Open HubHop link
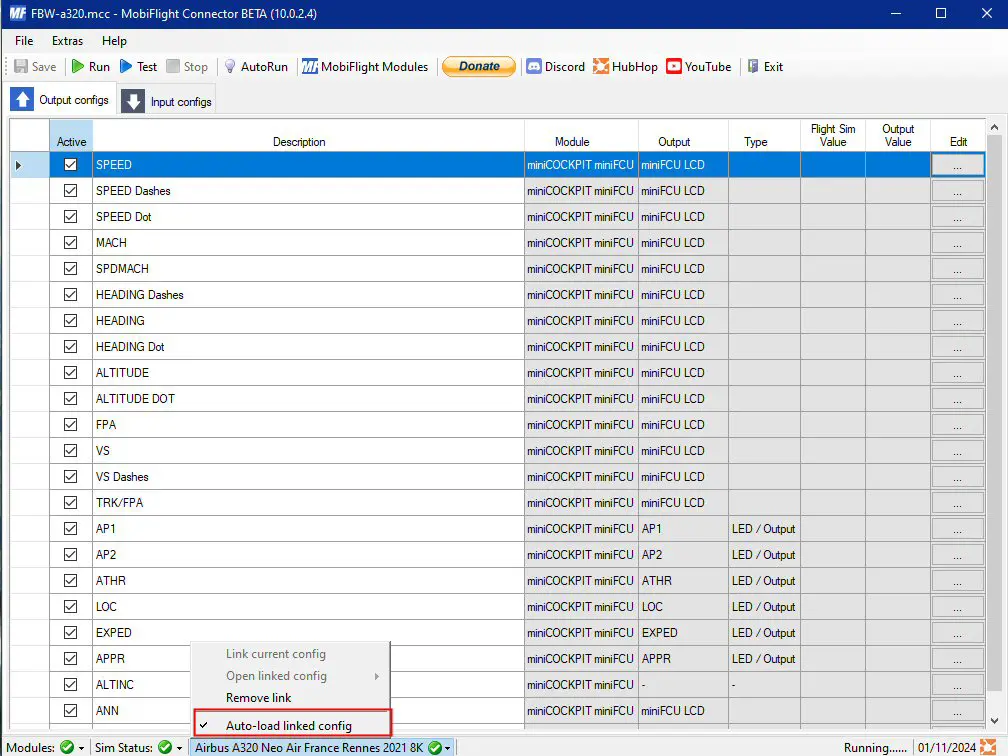Image resolution: width=1008 pixels, height=756 pixels. [x=626, y=66]
